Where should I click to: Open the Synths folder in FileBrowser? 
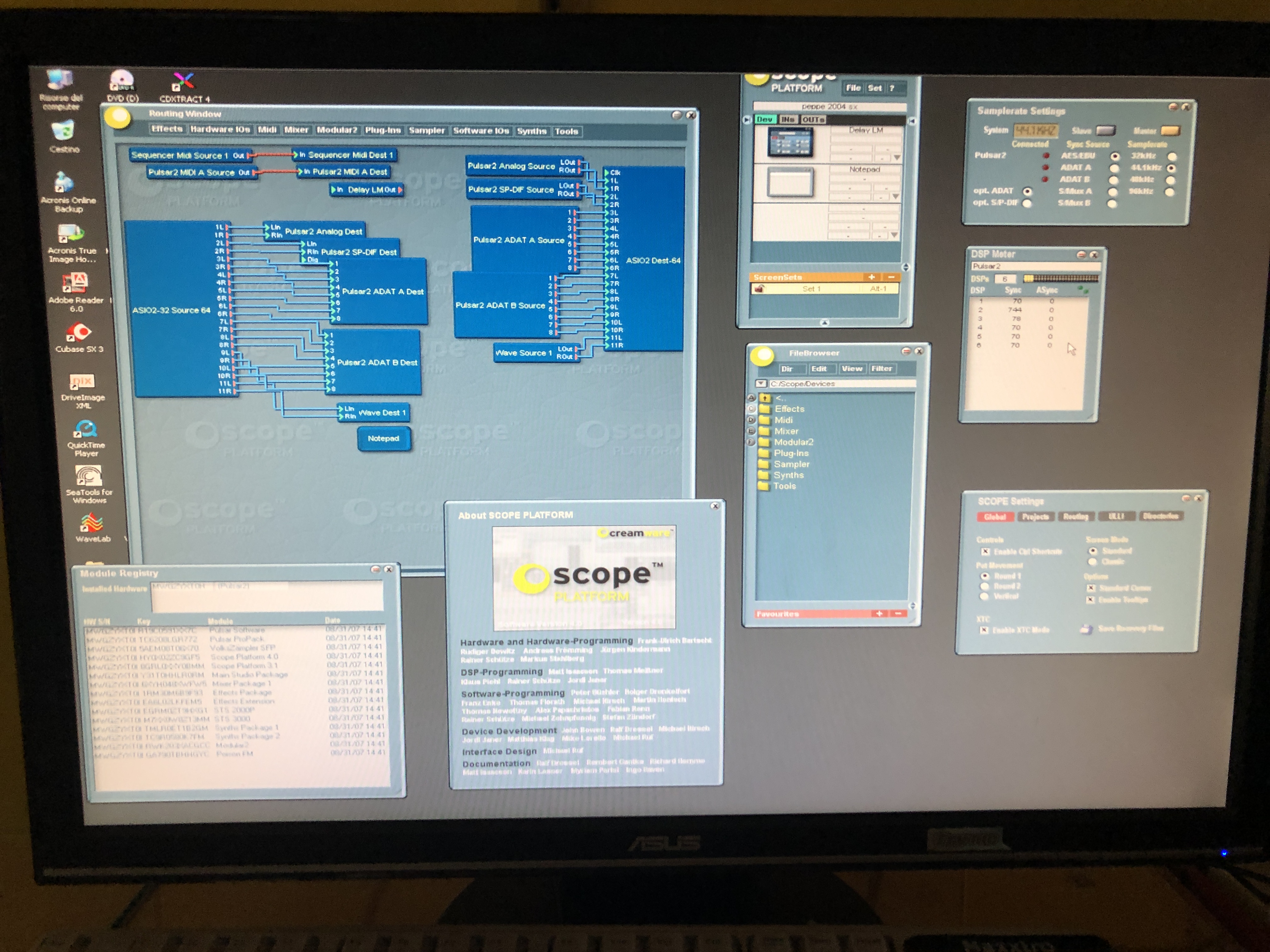coord(781,474)
